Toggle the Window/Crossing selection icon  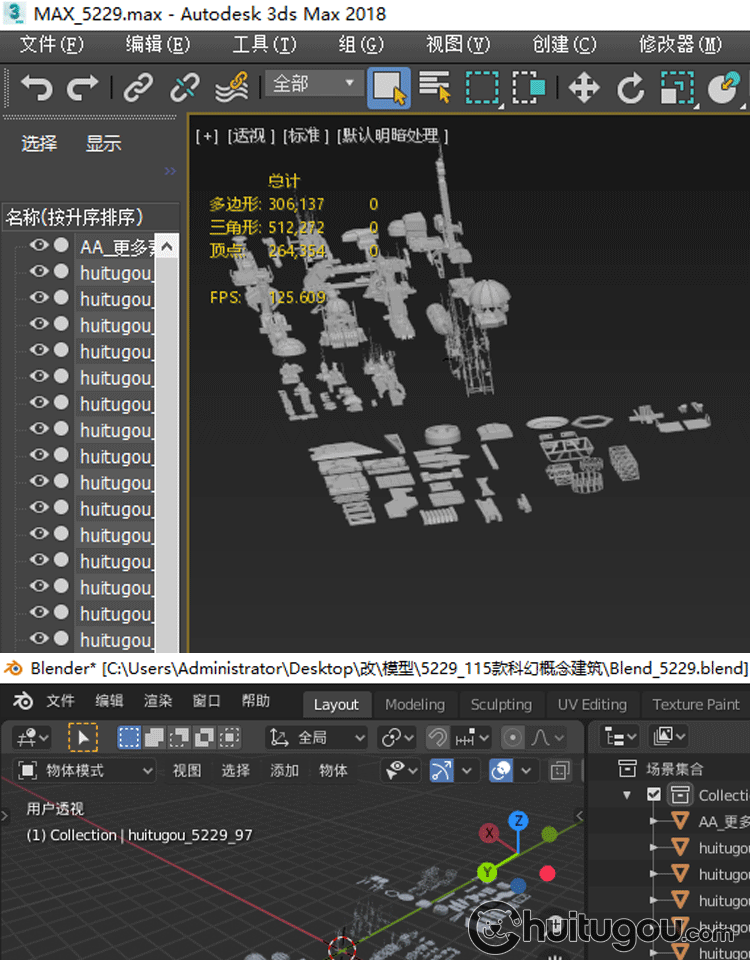pyautogui.click(x=528, y=88)
